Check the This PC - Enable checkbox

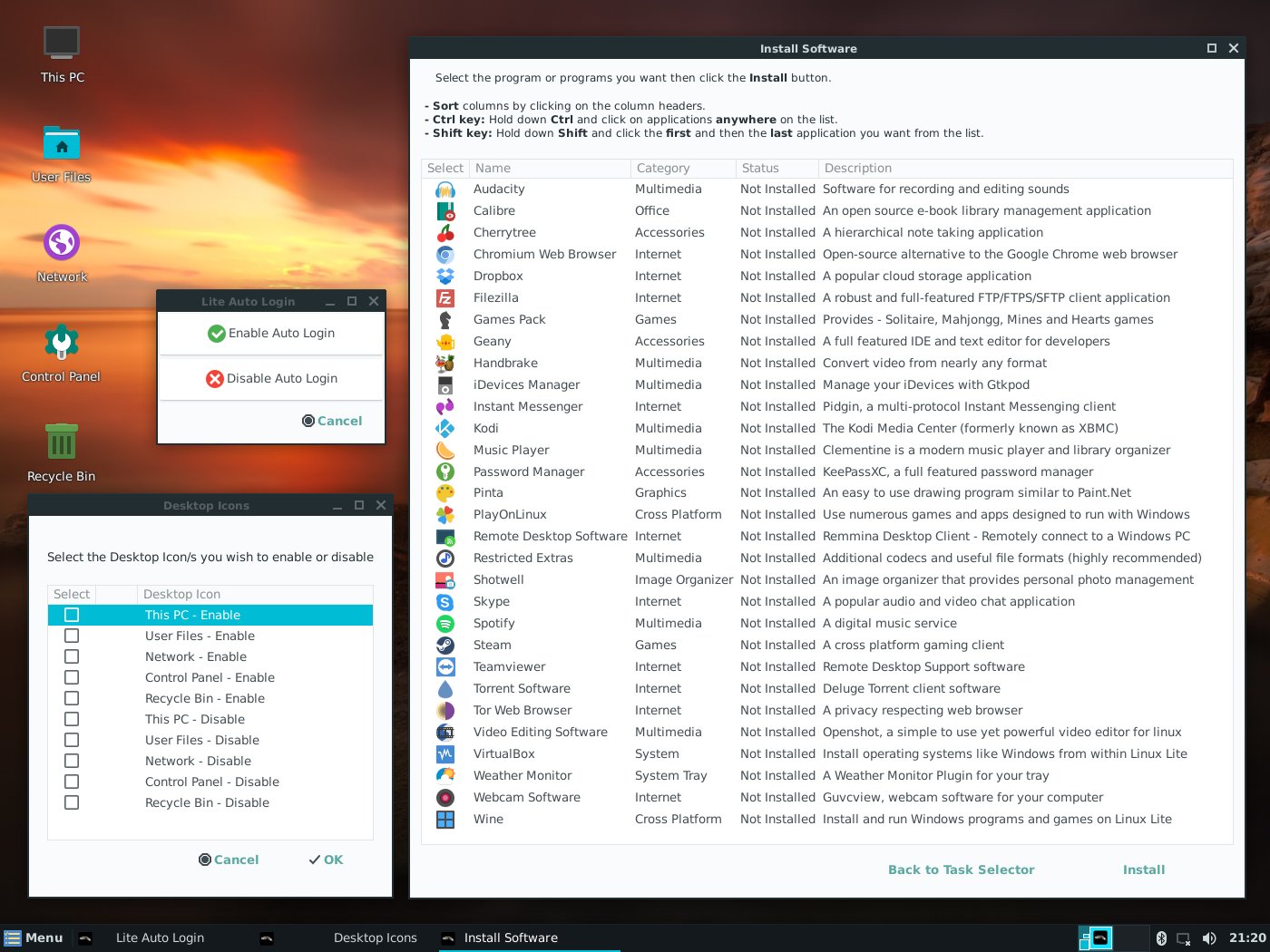[72, 615]
